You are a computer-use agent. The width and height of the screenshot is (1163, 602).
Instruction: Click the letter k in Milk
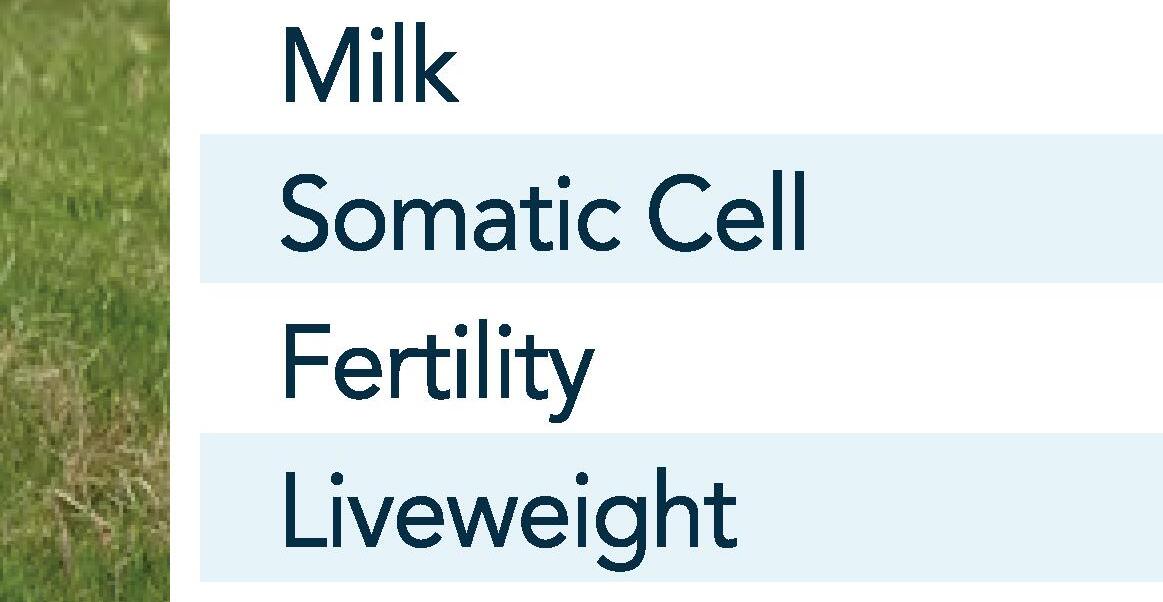[438, 66]
